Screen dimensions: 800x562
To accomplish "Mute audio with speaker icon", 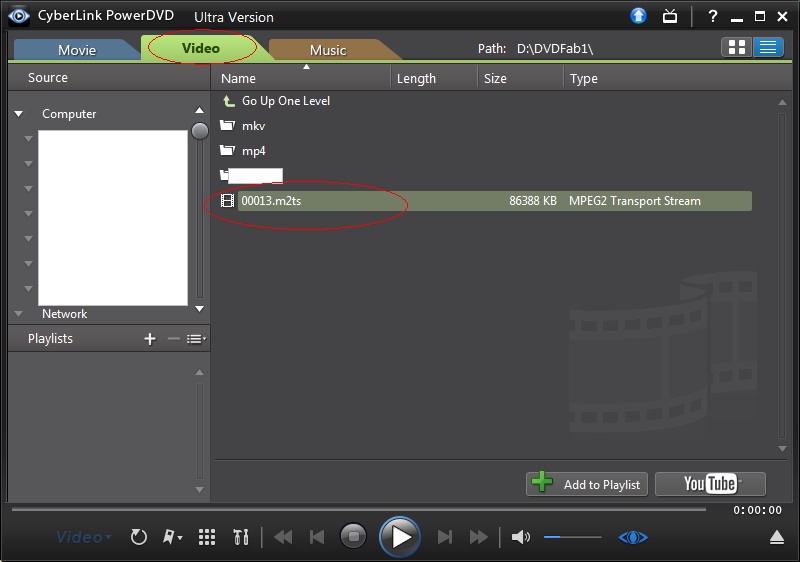I will 520,537.
